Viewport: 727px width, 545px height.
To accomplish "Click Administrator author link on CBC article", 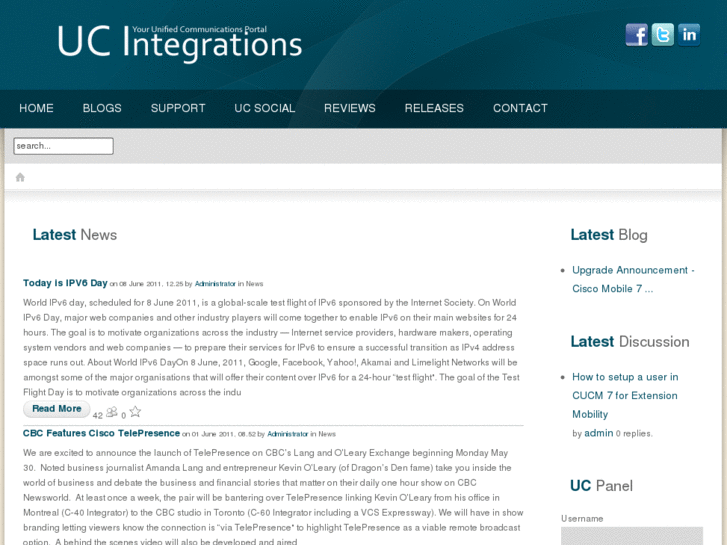I will coord(287,434).
